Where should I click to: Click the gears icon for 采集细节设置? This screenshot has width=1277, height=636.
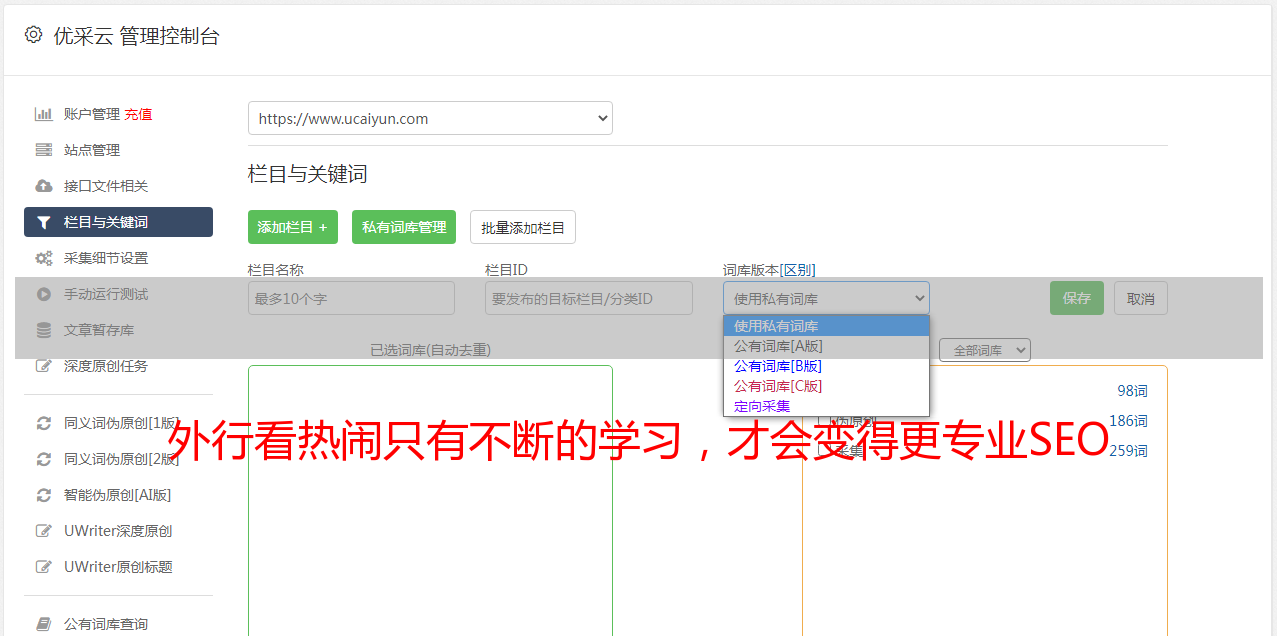pos(43,258)
